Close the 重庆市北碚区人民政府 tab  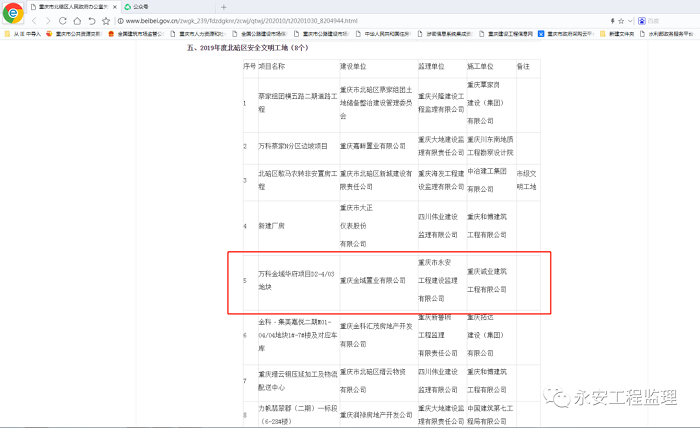(x=115, y=7)
